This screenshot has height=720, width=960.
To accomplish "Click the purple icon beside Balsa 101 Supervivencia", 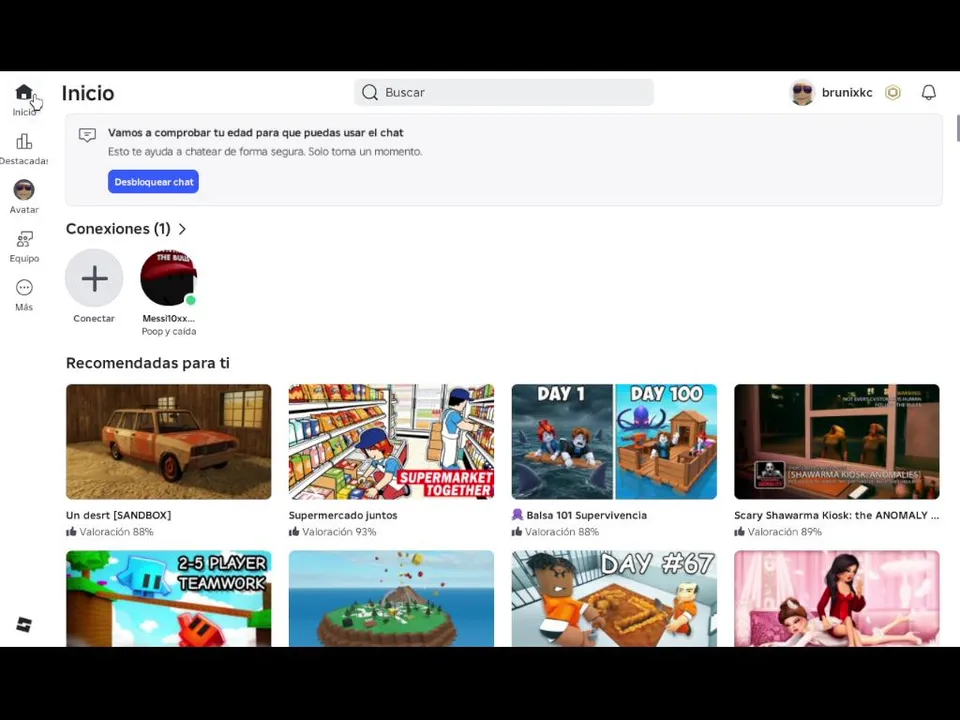I will [517, 515].
